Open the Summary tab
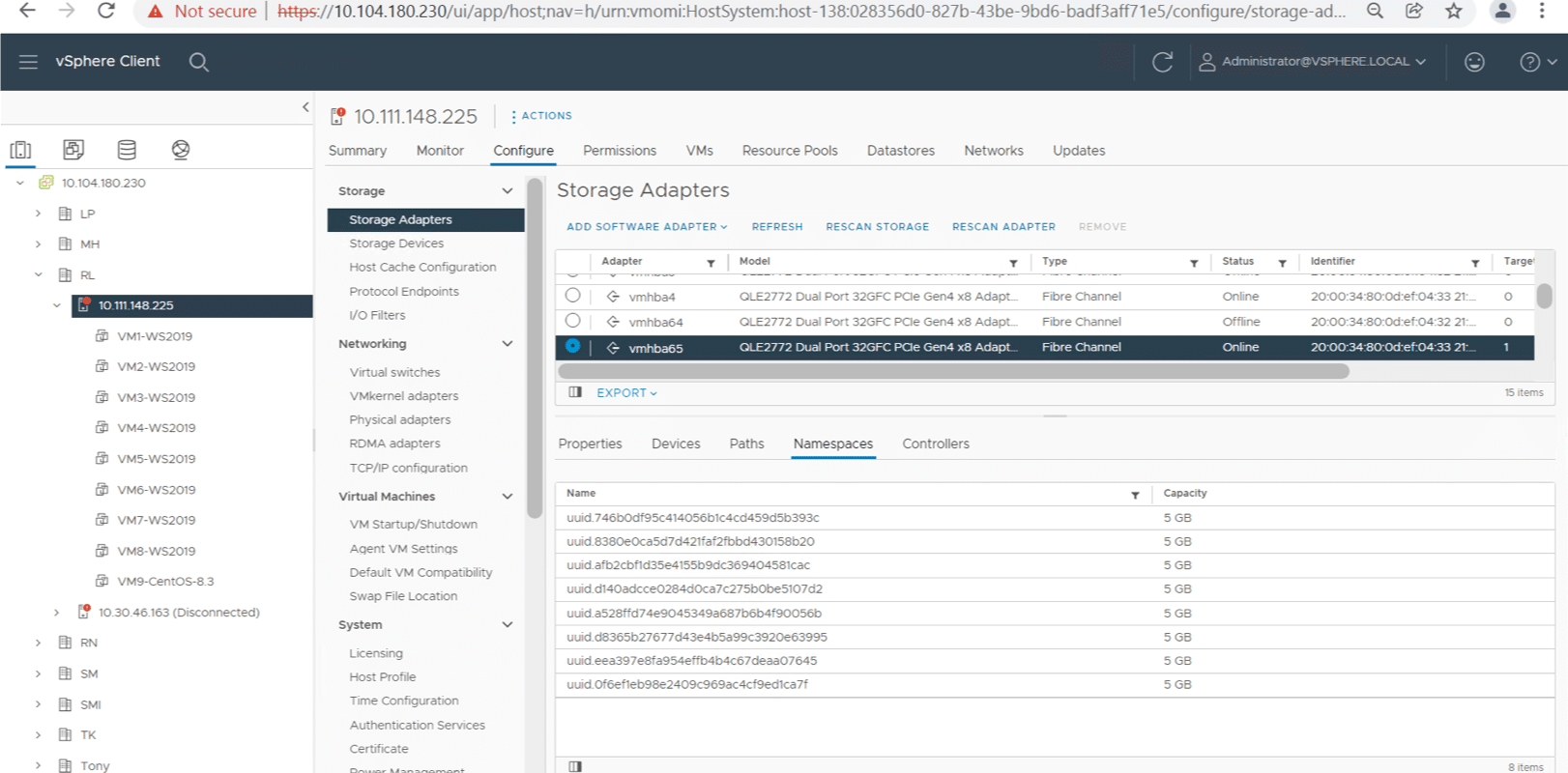Viewport: 1568px width, 773px height. point(358,151)
